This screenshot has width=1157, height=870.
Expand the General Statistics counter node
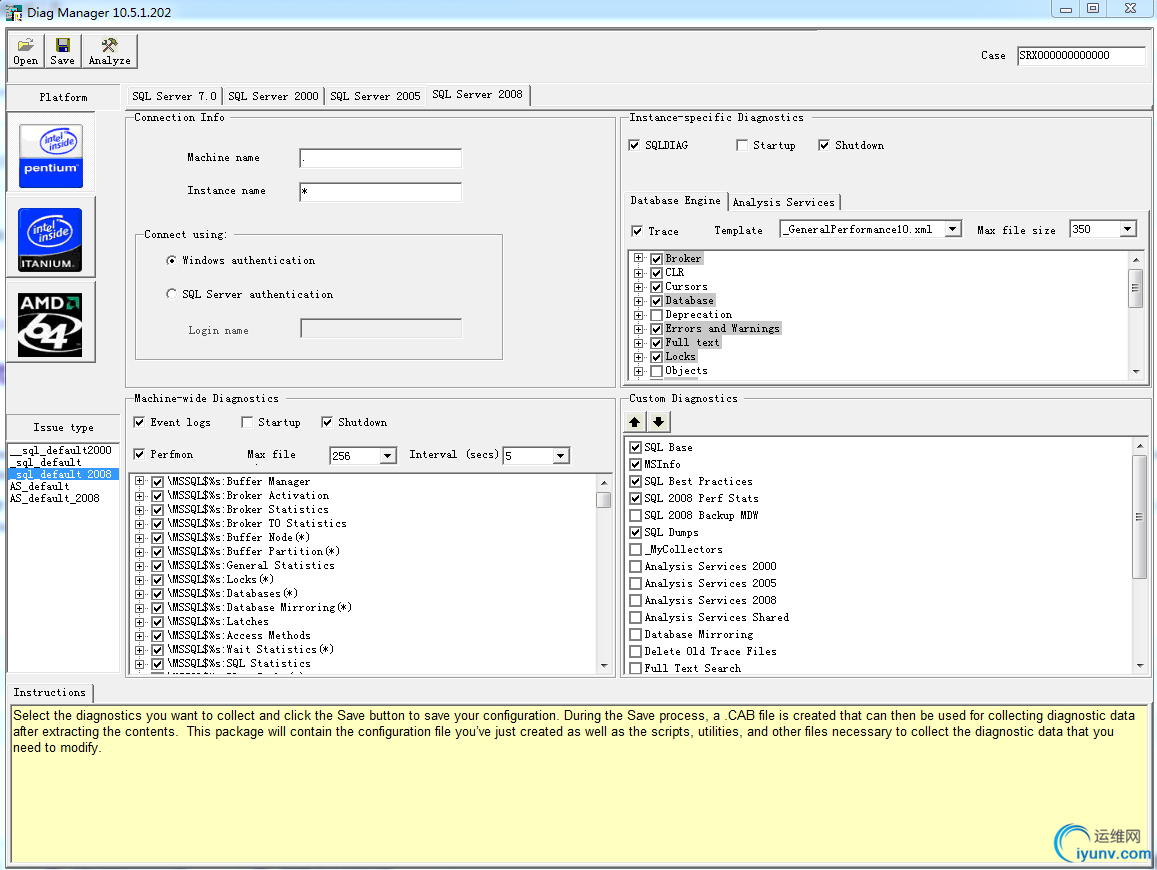[139, 566]
